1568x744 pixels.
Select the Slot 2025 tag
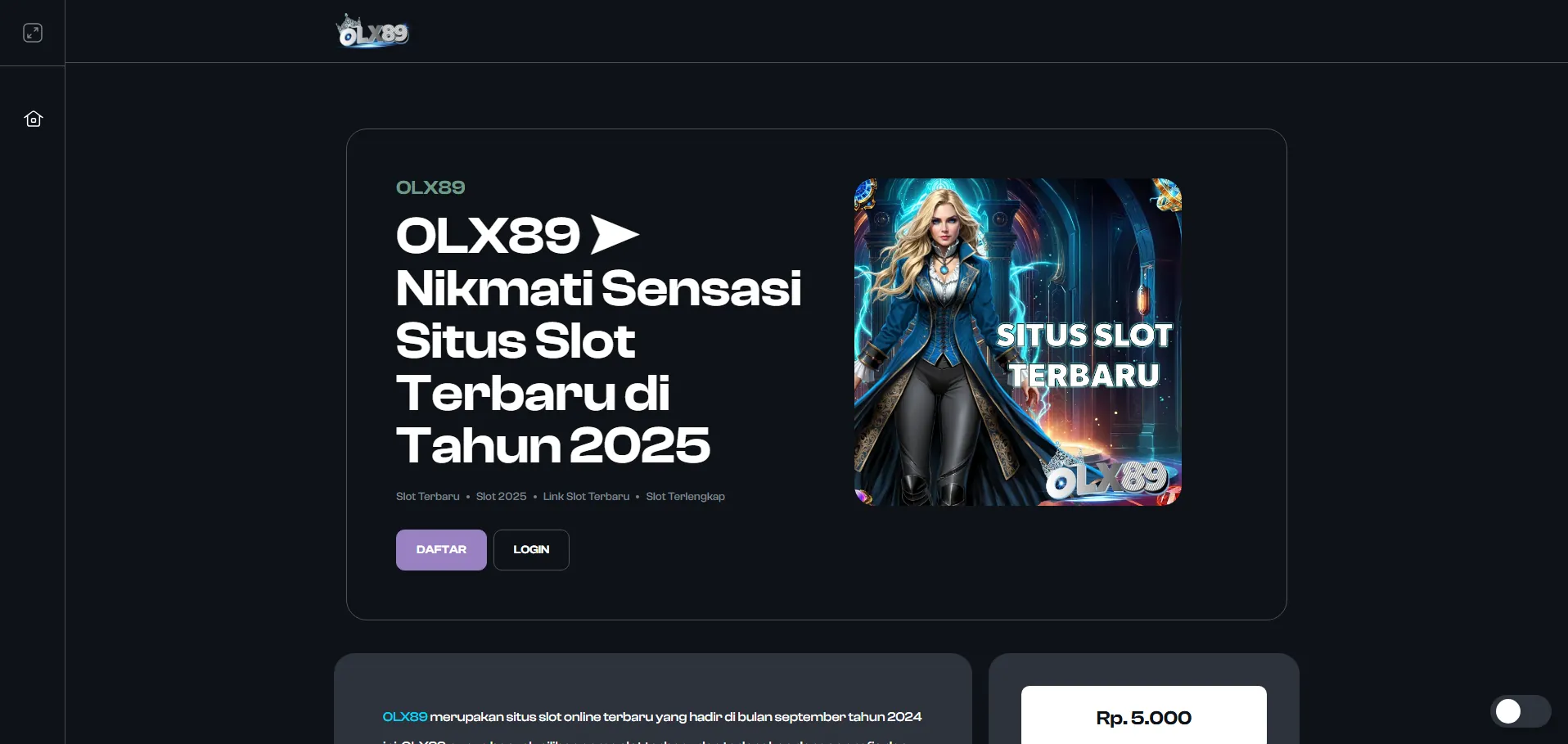(501, 497)
